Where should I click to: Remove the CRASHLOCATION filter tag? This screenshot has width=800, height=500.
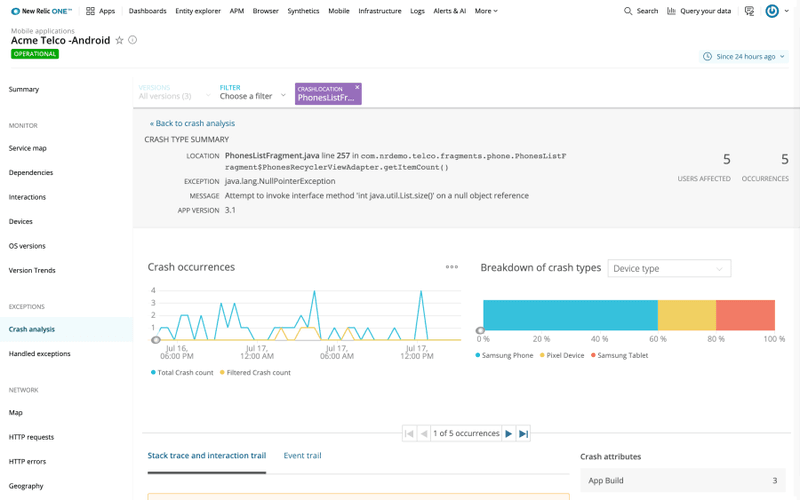click(357, 88)
